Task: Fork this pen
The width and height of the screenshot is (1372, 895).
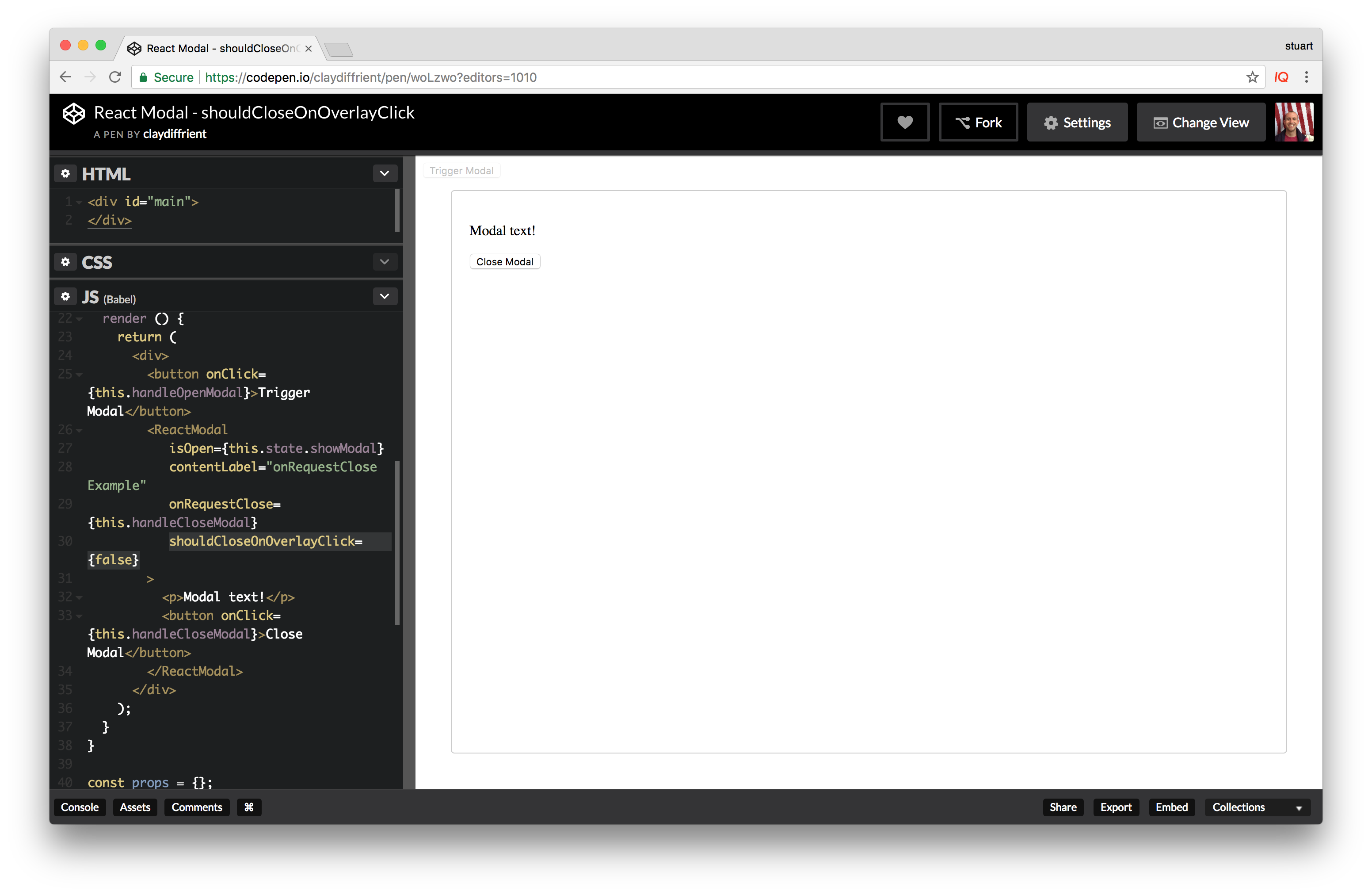Action: [978, 122]
